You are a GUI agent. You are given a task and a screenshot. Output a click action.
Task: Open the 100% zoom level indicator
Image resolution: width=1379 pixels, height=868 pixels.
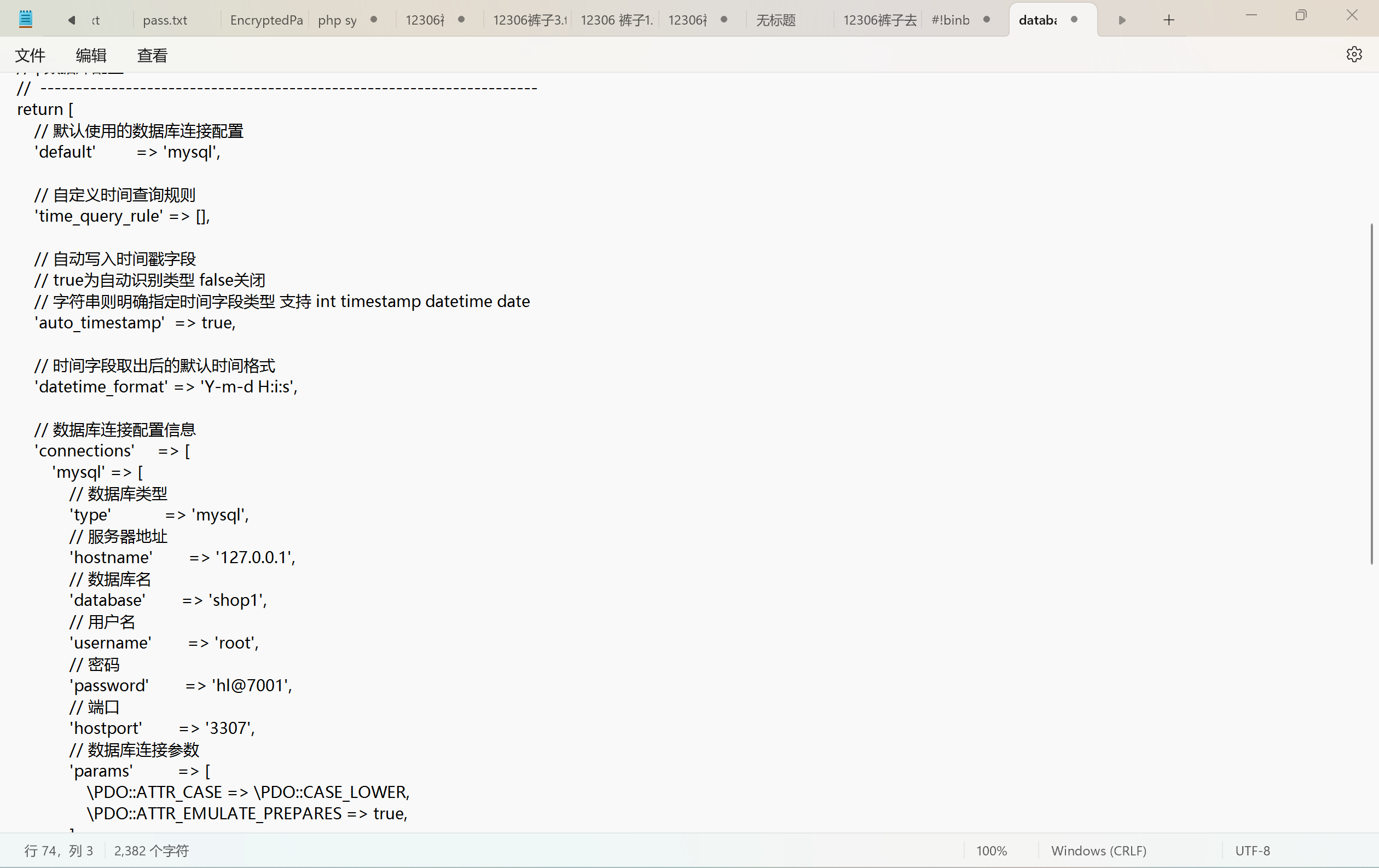click(x=992, y=851)
